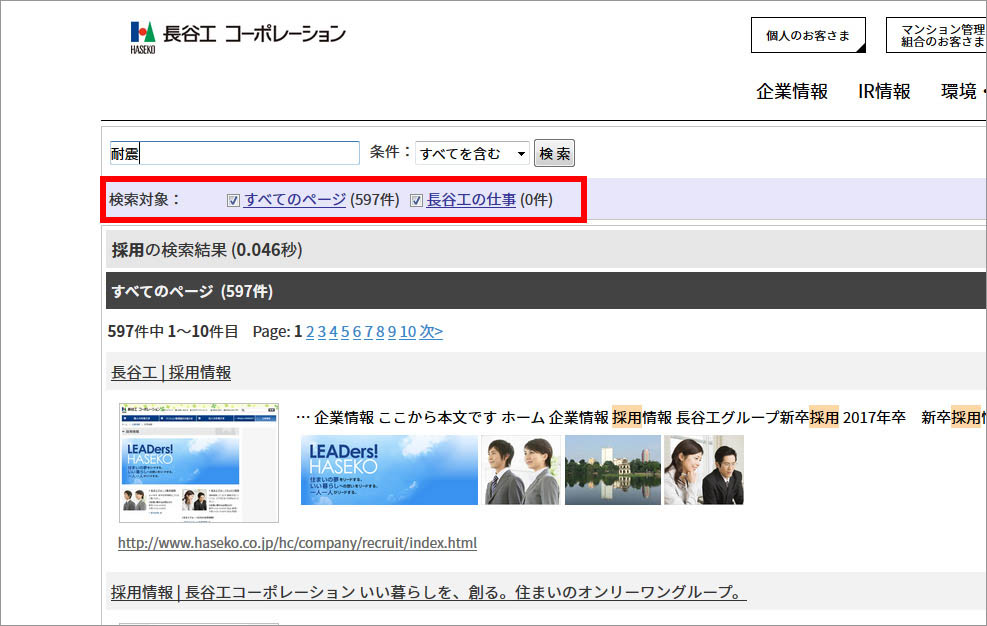Go to results page 2
987x626 pixels.
coord(310,331)
